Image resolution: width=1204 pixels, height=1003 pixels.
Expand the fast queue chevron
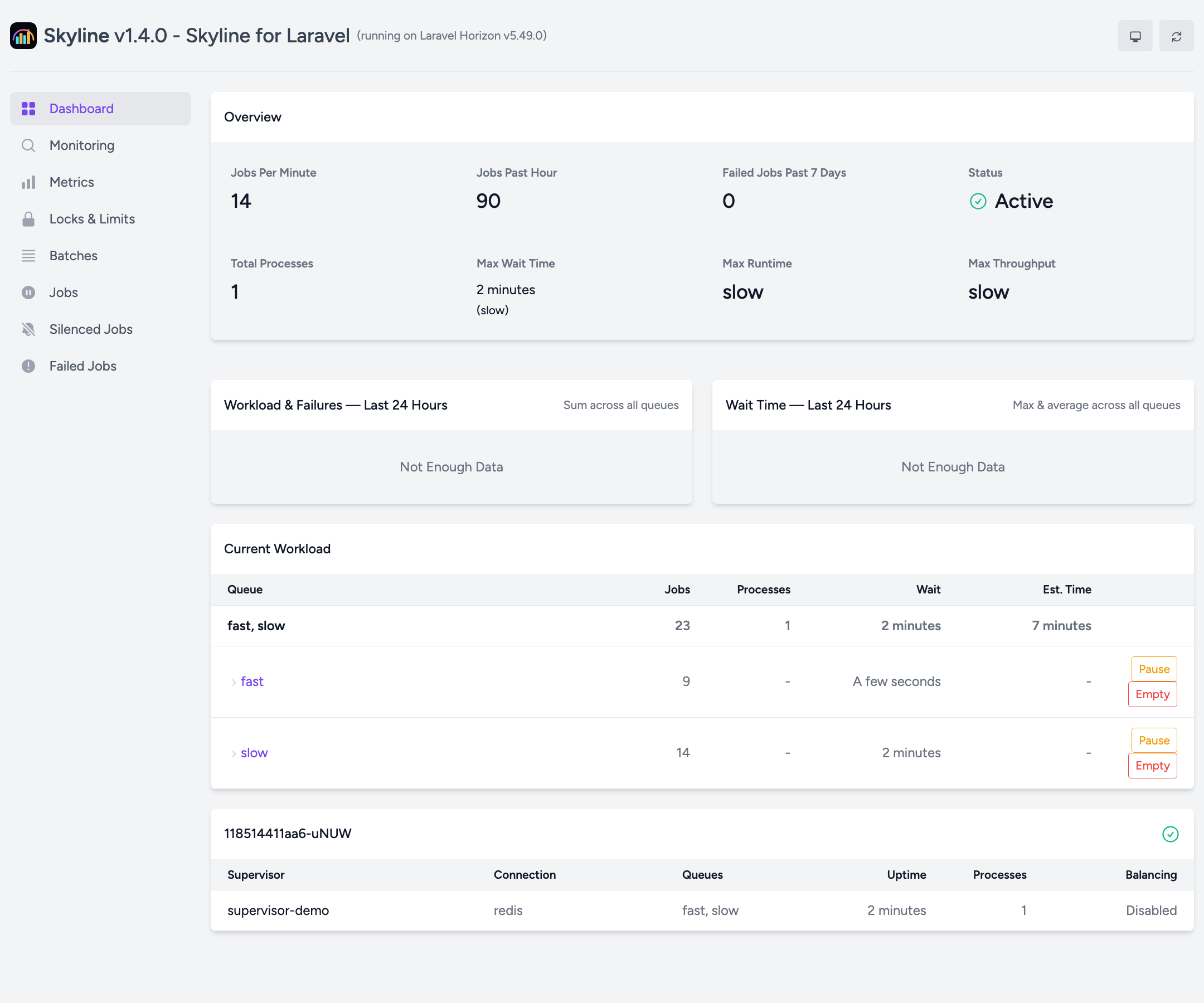(x=234, y=682)
